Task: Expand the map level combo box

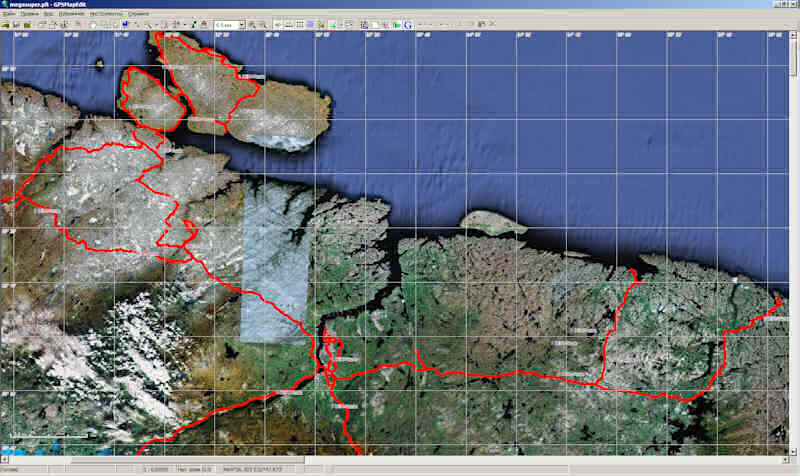Action: pyautogui.click(x=241, y=24)
